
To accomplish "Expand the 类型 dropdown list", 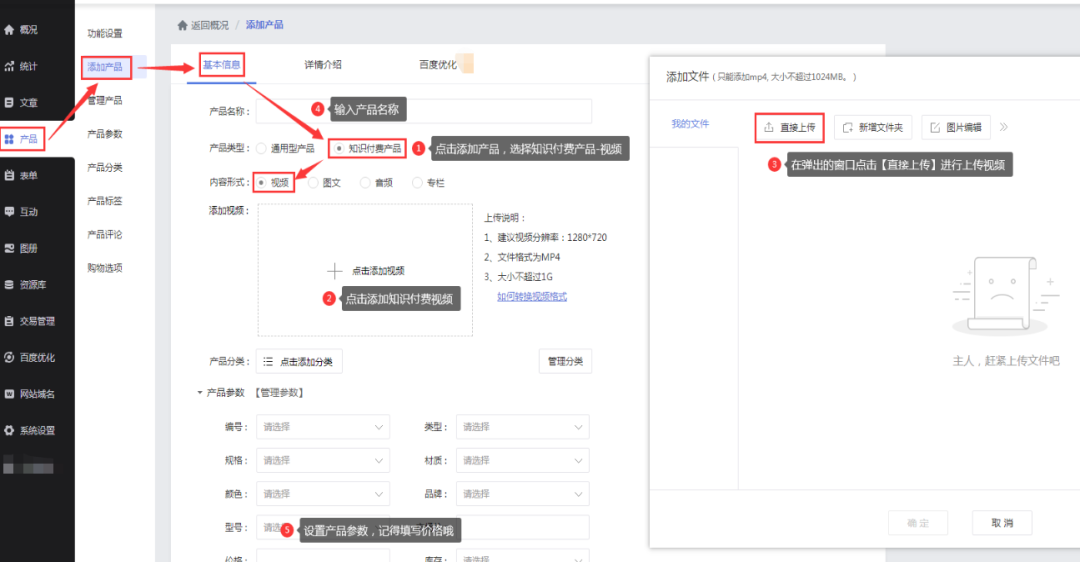I will tap(522, 427).
